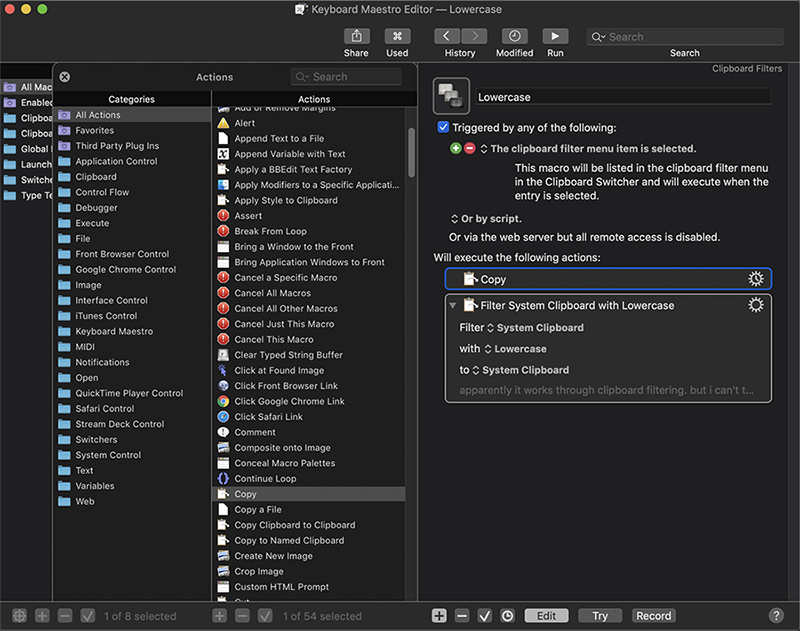Delete the selected macro from the list
800x631 pixels.
click(x=242, y=616)
